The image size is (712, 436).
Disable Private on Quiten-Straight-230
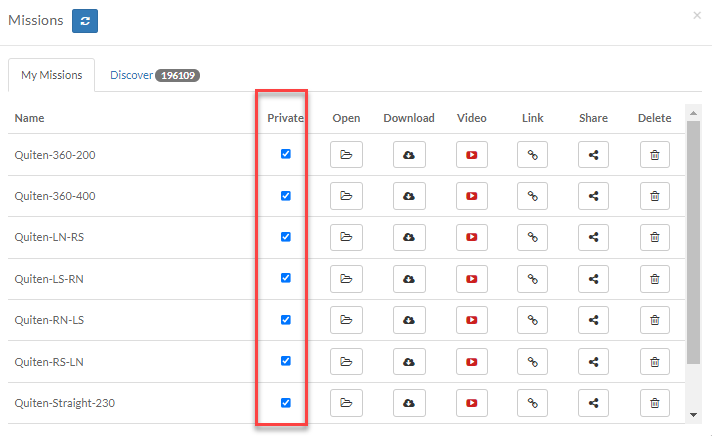286,402
